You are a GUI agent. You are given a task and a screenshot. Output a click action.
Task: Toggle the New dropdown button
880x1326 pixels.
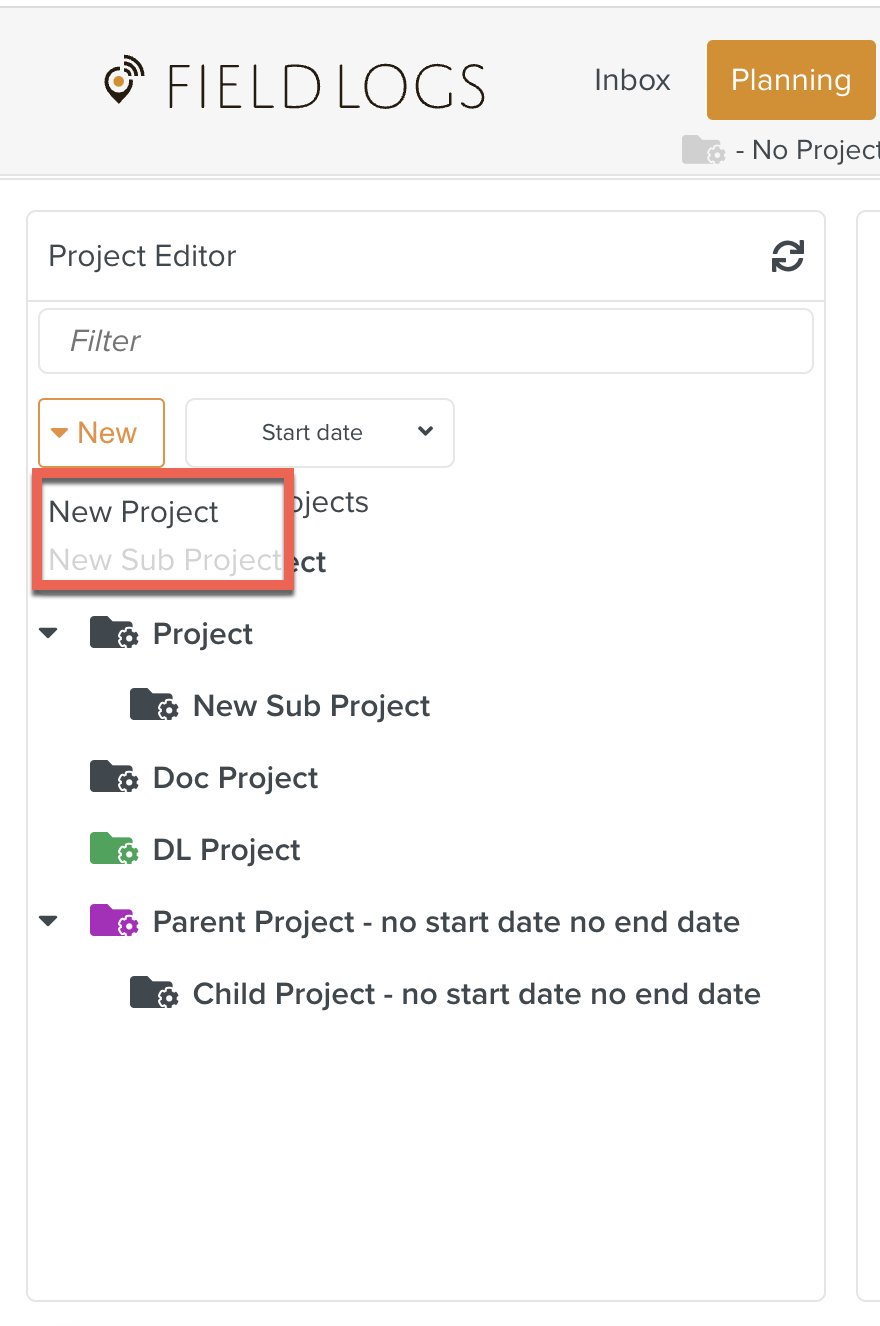(101, 433)
